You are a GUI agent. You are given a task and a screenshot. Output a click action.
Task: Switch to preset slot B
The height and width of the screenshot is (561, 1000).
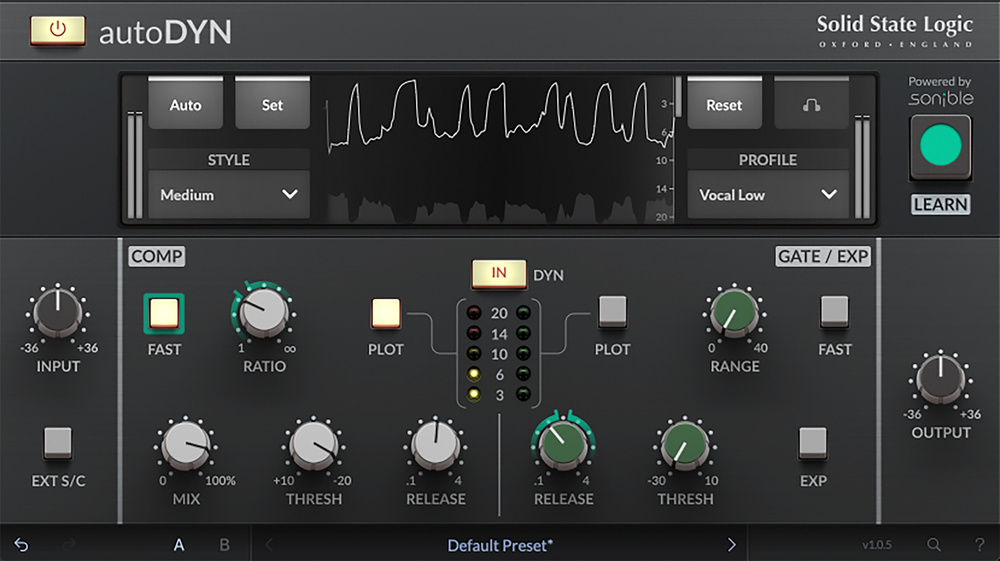[x=224, y=545]
